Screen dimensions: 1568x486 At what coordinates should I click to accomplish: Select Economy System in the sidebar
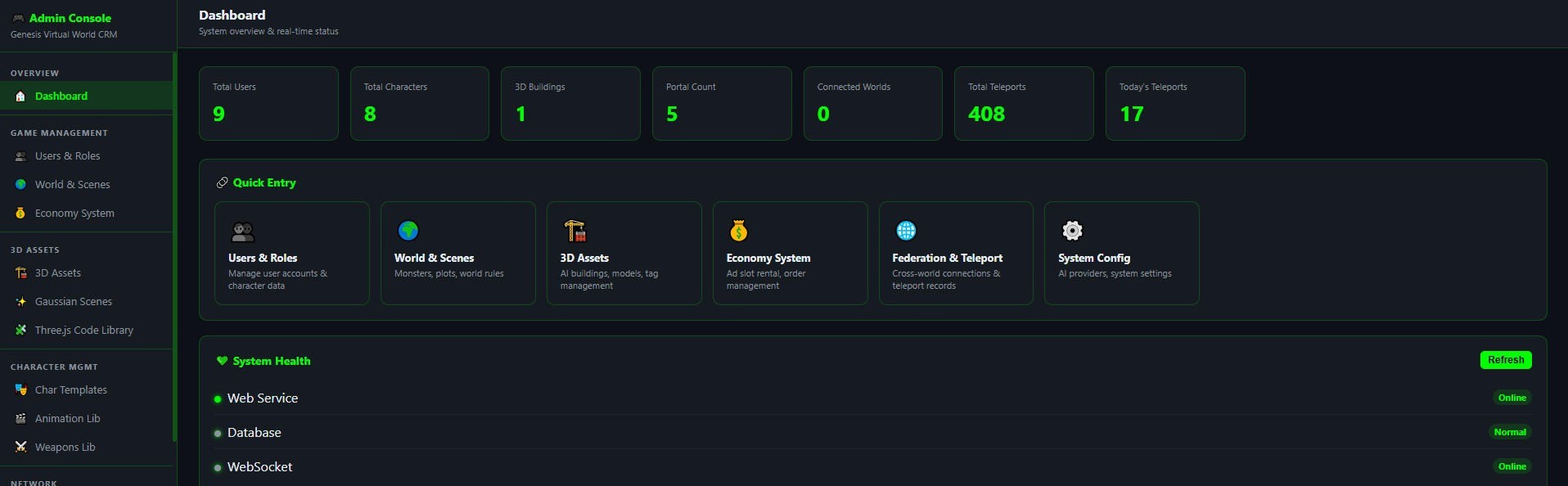pyautogui.click(x=86, y=214)
